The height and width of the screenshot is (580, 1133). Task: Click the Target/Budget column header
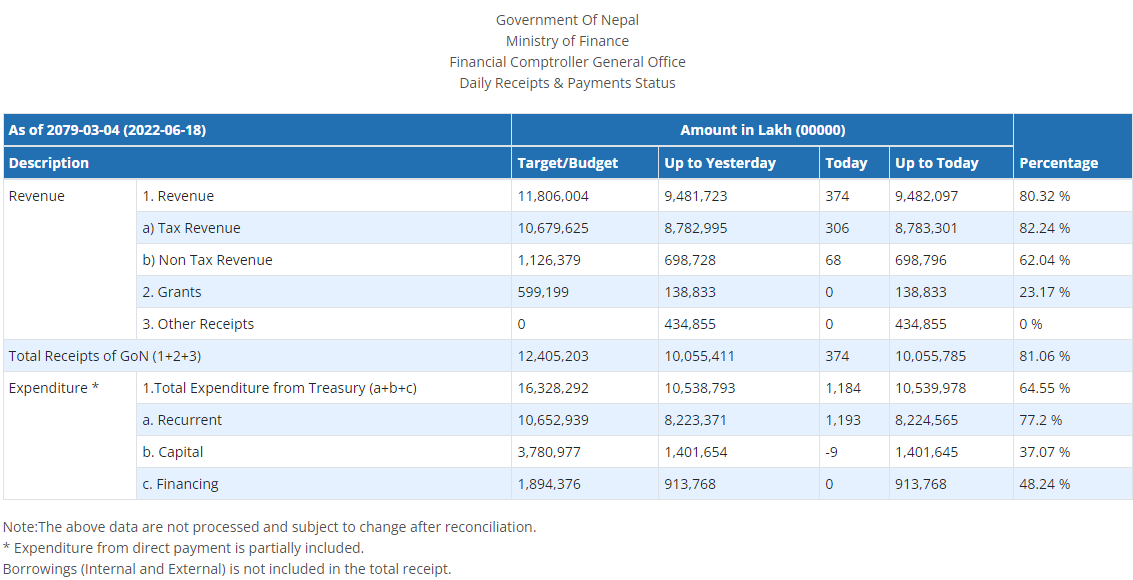(567, 163)
